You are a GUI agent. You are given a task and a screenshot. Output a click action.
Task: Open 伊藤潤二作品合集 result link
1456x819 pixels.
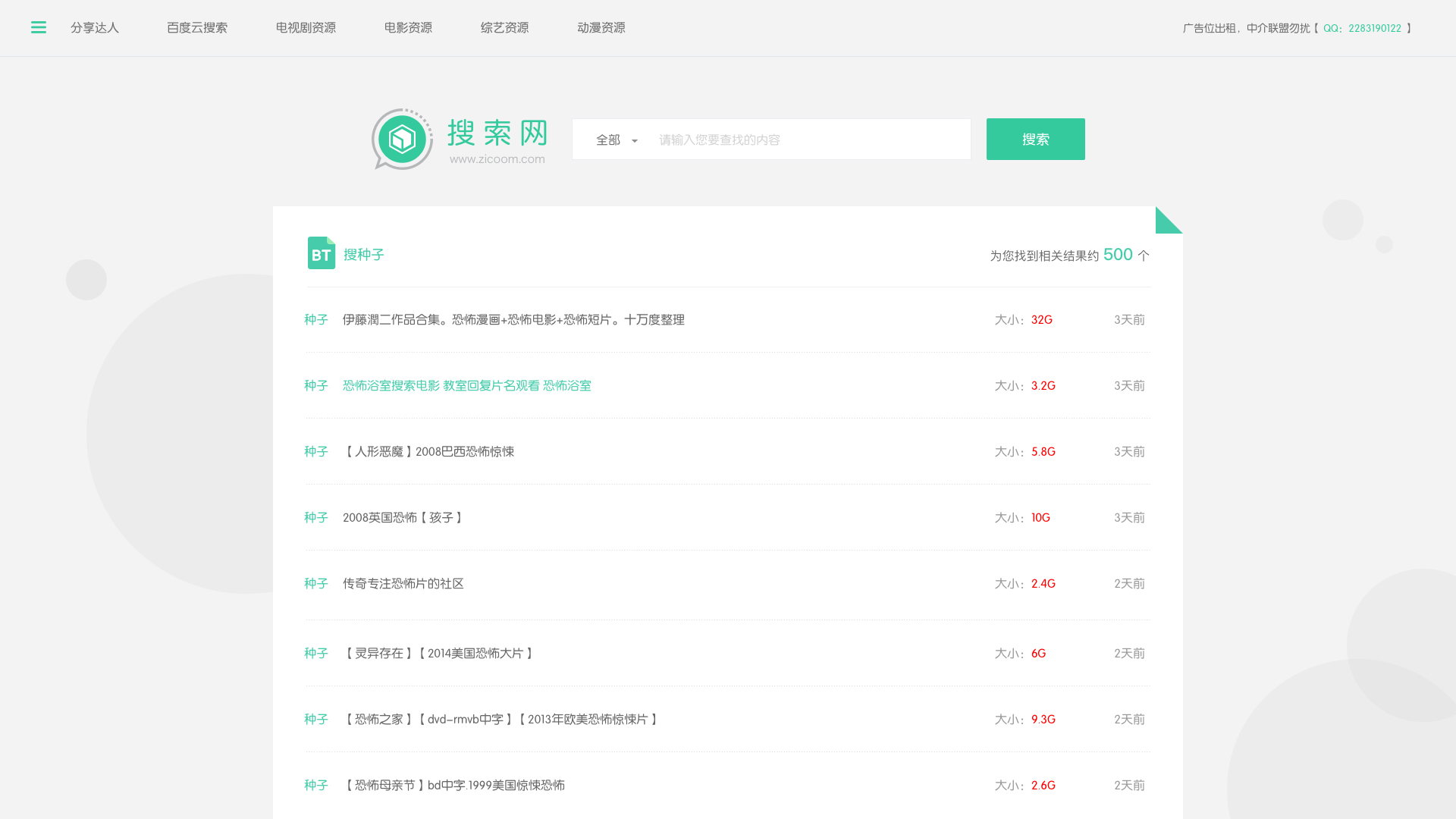[513, 320]
